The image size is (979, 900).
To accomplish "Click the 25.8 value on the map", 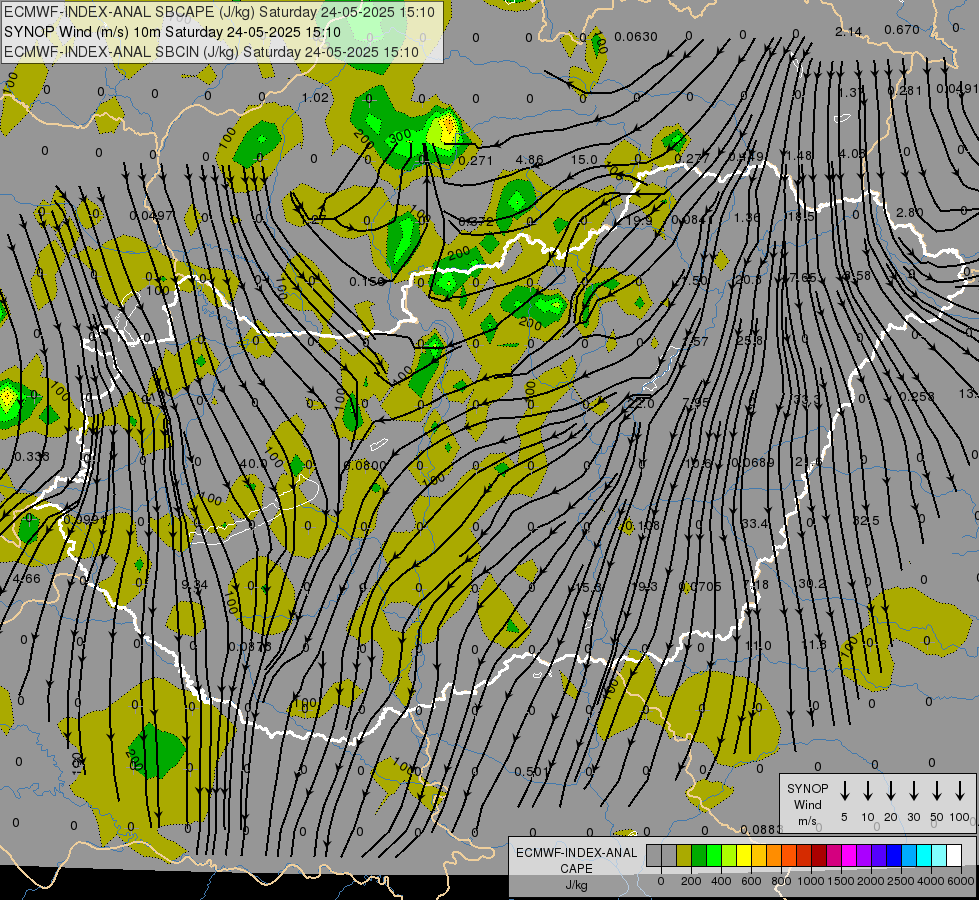I will [749, 340].
